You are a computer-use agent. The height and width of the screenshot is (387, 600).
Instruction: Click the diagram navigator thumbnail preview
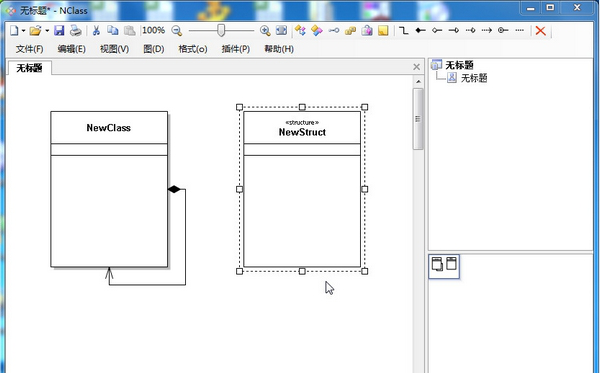pos(444,267)
